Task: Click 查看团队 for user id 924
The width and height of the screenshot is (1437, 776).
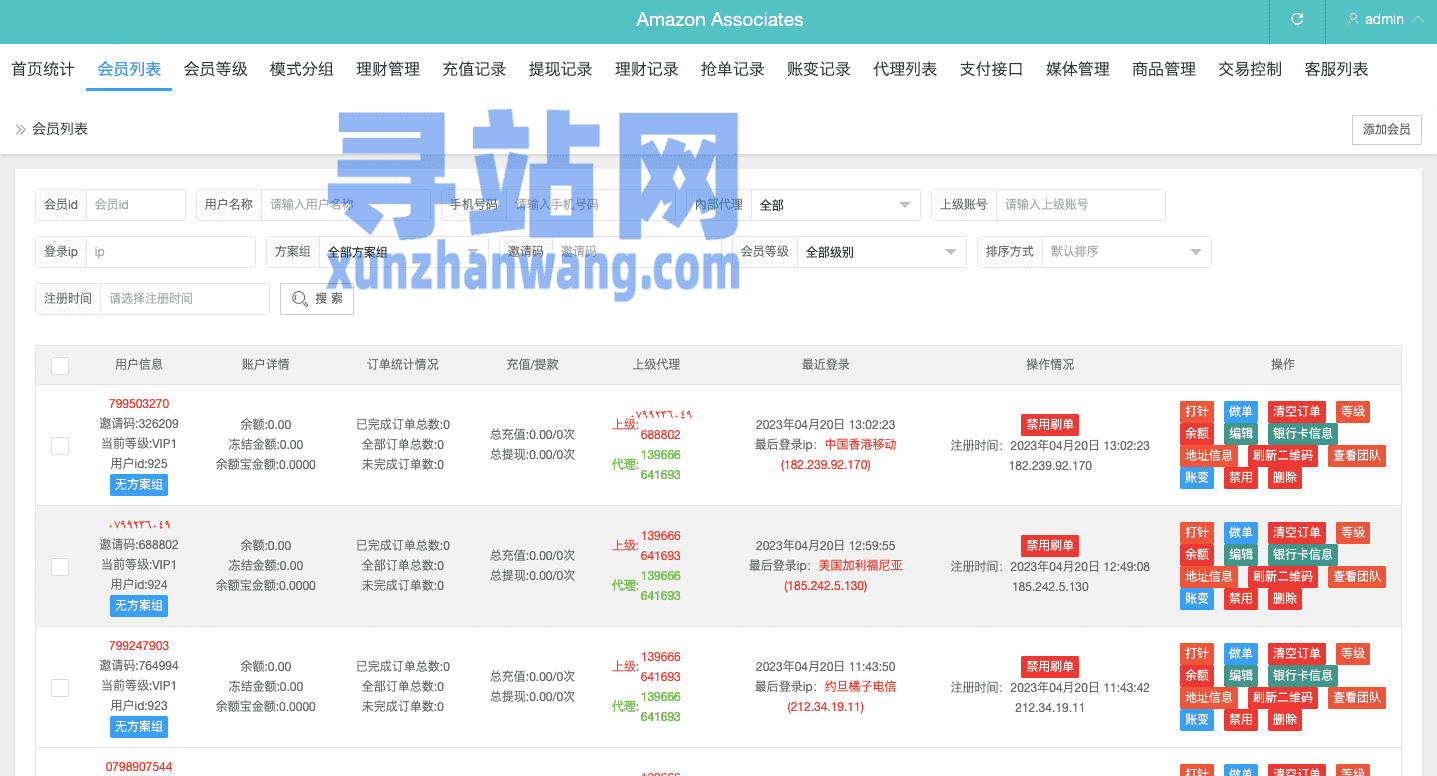Action: pyautogui.click(x=1357, y=577)
